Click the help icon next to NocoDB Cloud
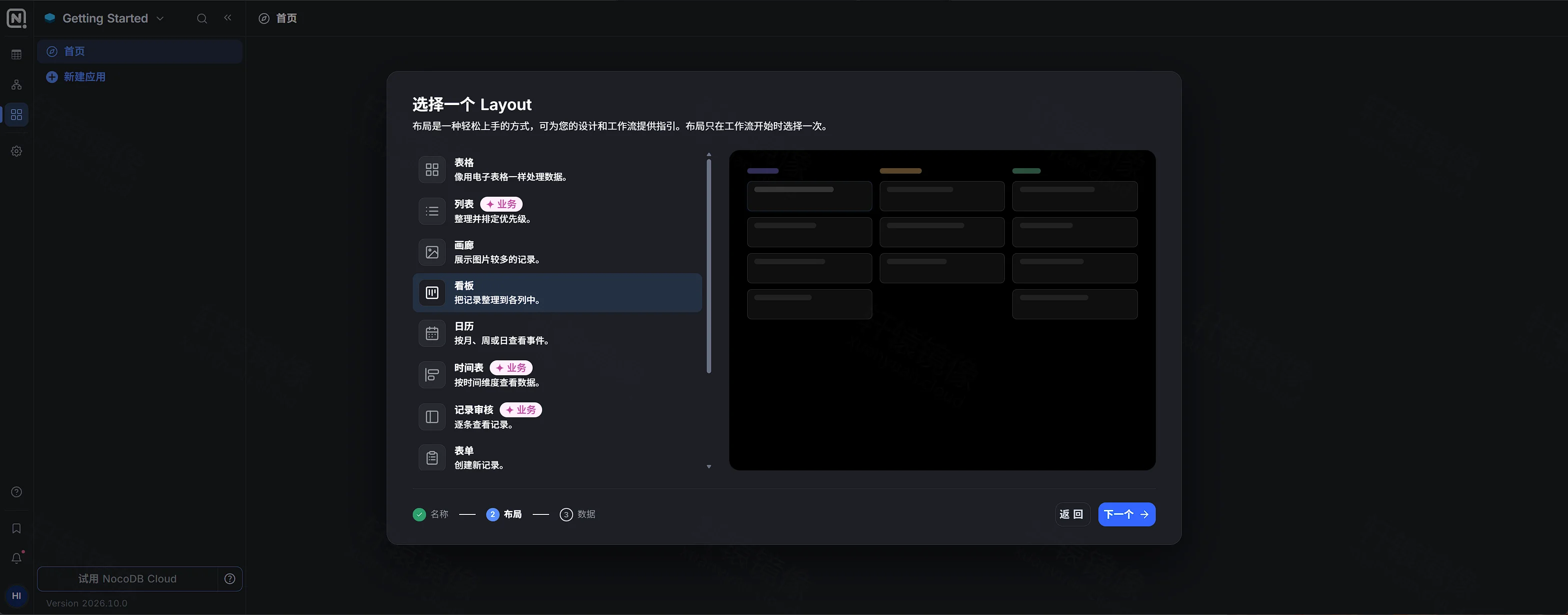The height and width of the screenshot is (615, 1568). point(230,578)
